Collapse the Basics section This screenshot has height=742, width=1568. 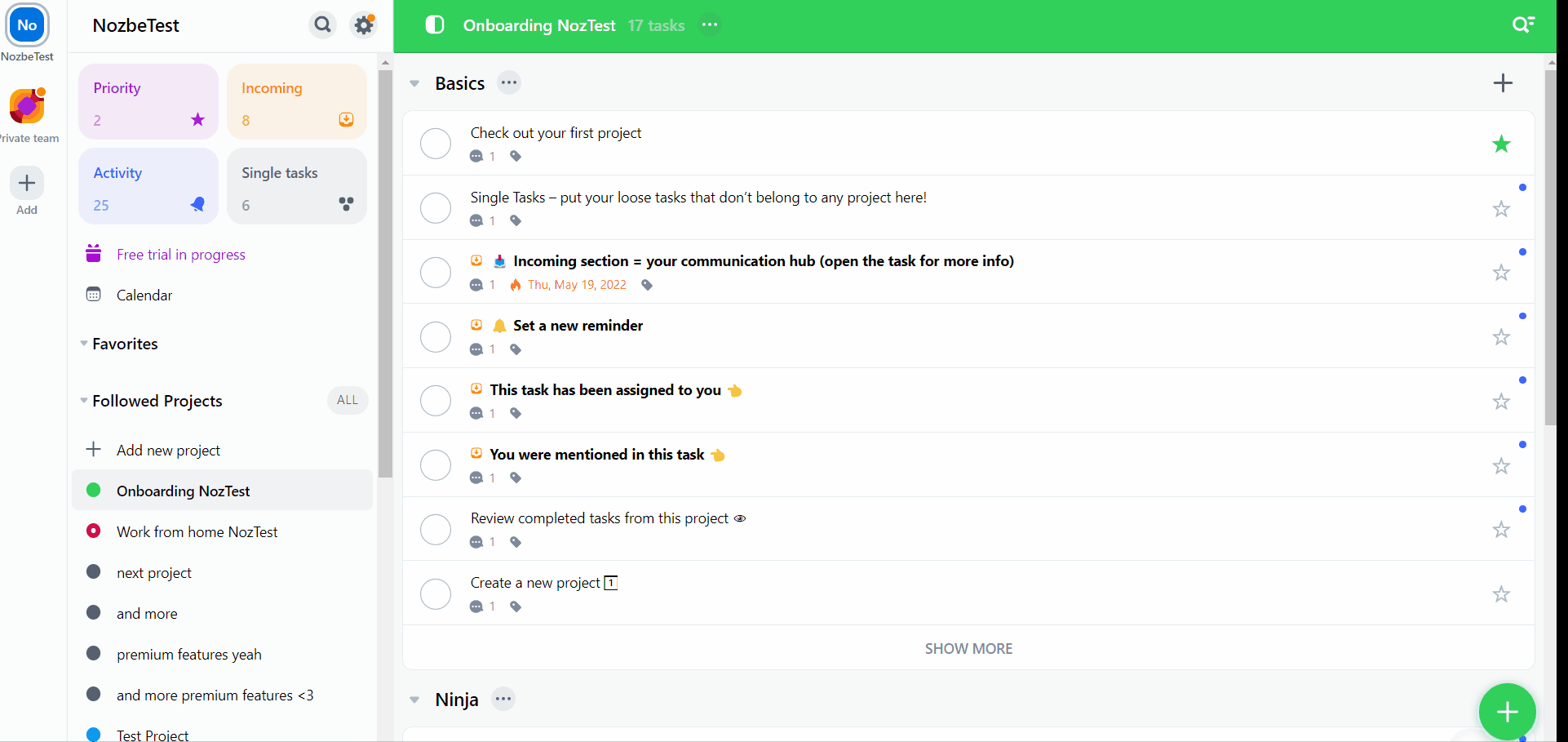(414, 82)
